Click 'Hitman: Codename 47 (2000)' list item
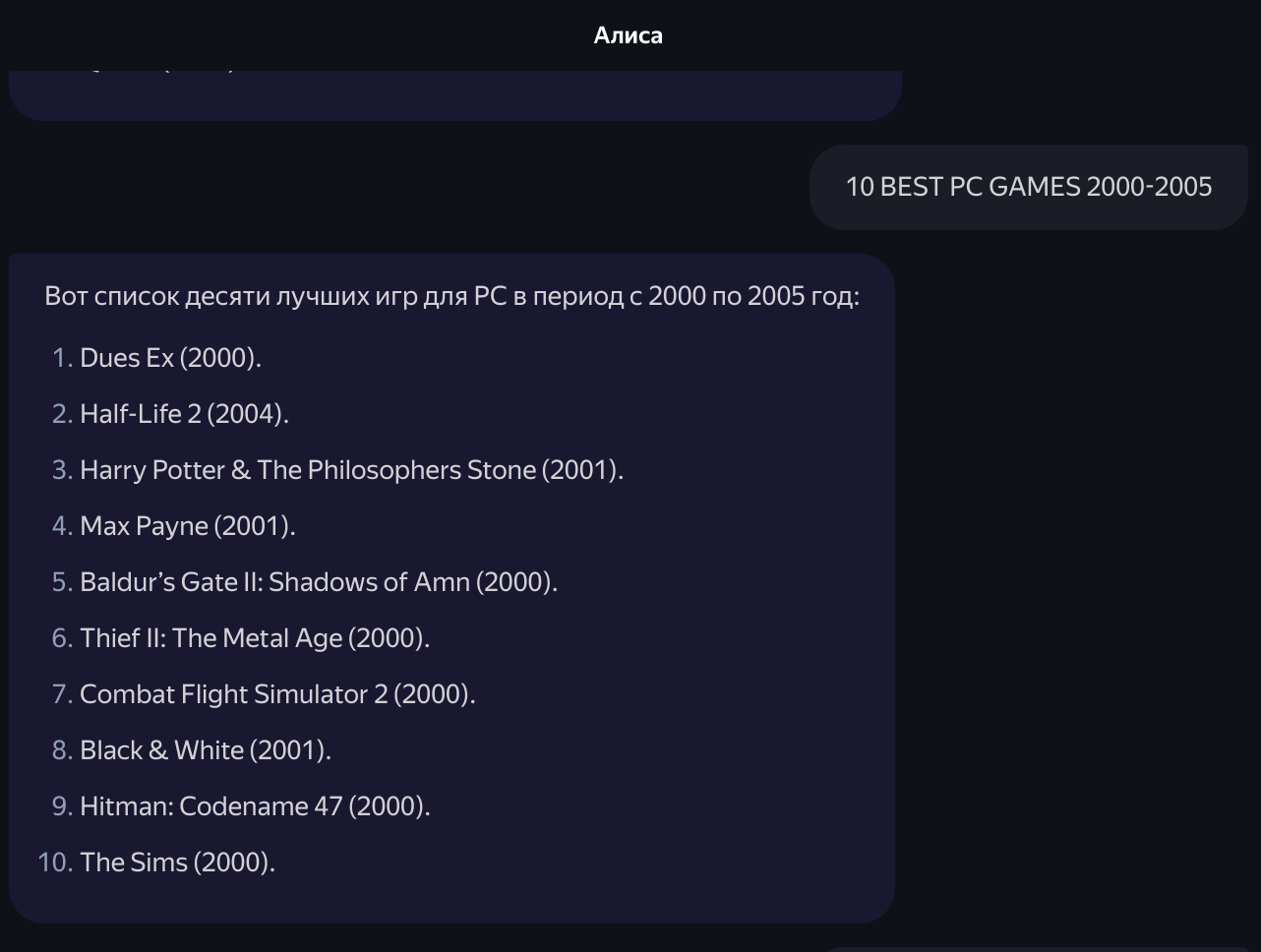1261x952 pixels. (x=254, y=806)
